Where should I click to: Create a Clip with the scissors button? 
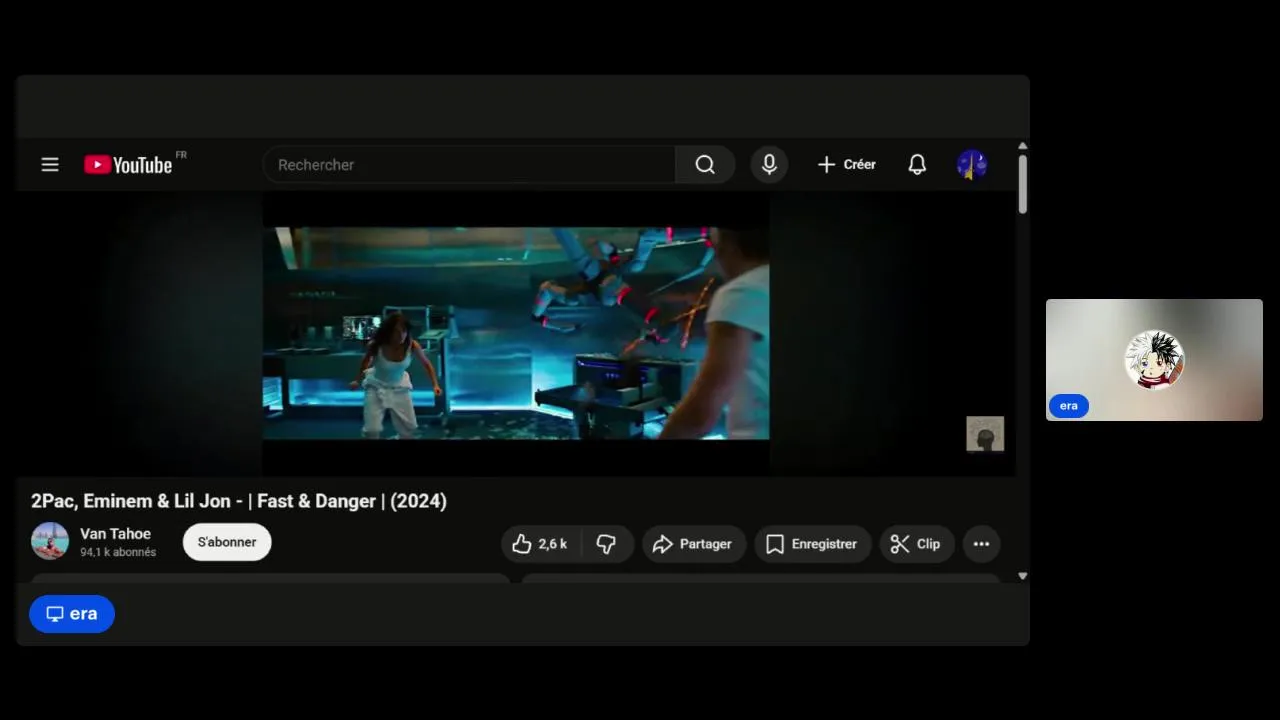point(917,544)
